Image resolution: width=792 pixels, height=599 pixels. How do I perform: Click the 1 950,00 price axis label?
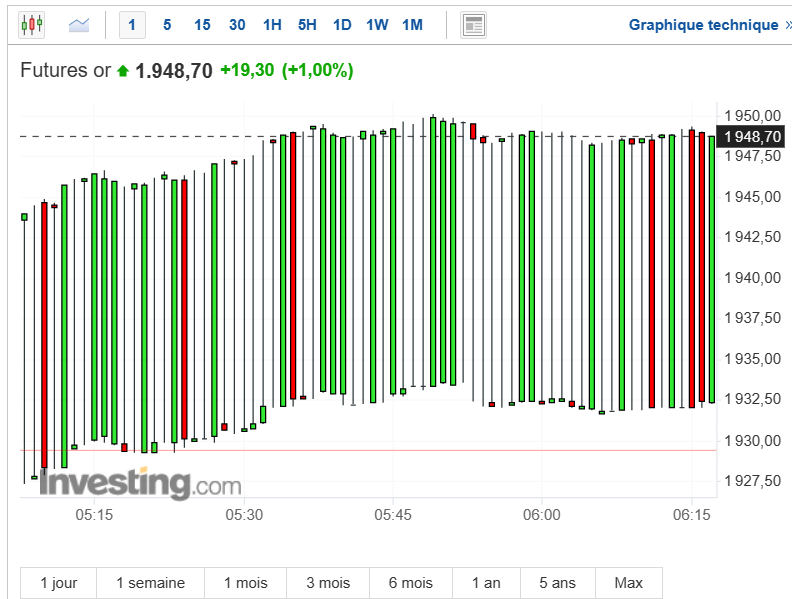click(753, 116)
